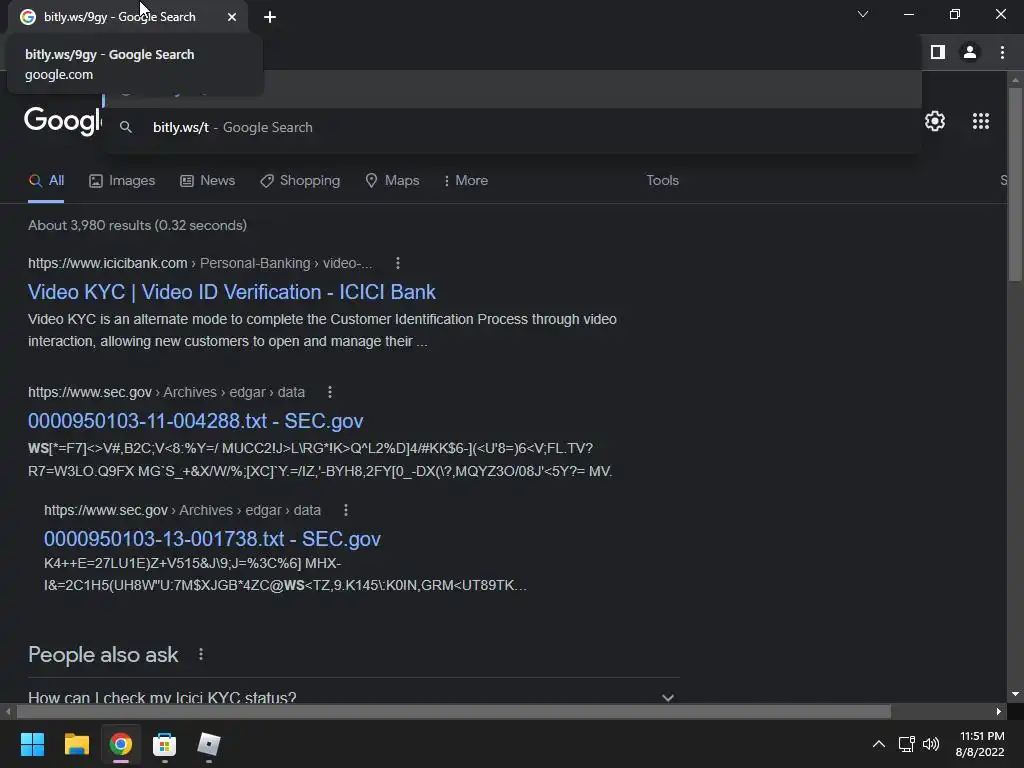This screenshot has width=1024, height=768.
Task: Open network status tray icon
Action: [x=906, y=744]
